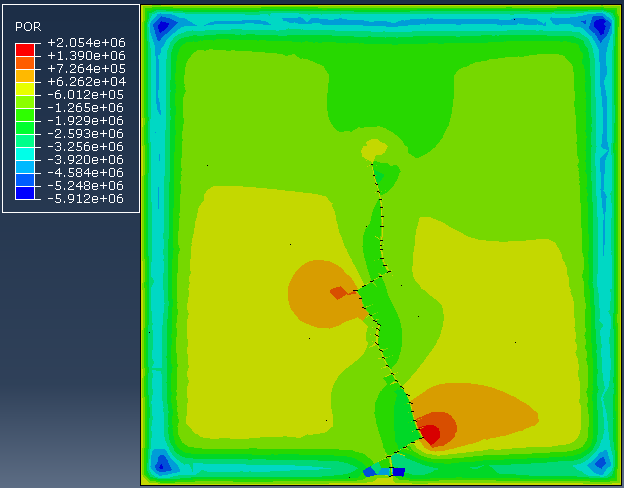Pick the small red spot in left orange zone
The image size is (624, 488).
(339, 293)
